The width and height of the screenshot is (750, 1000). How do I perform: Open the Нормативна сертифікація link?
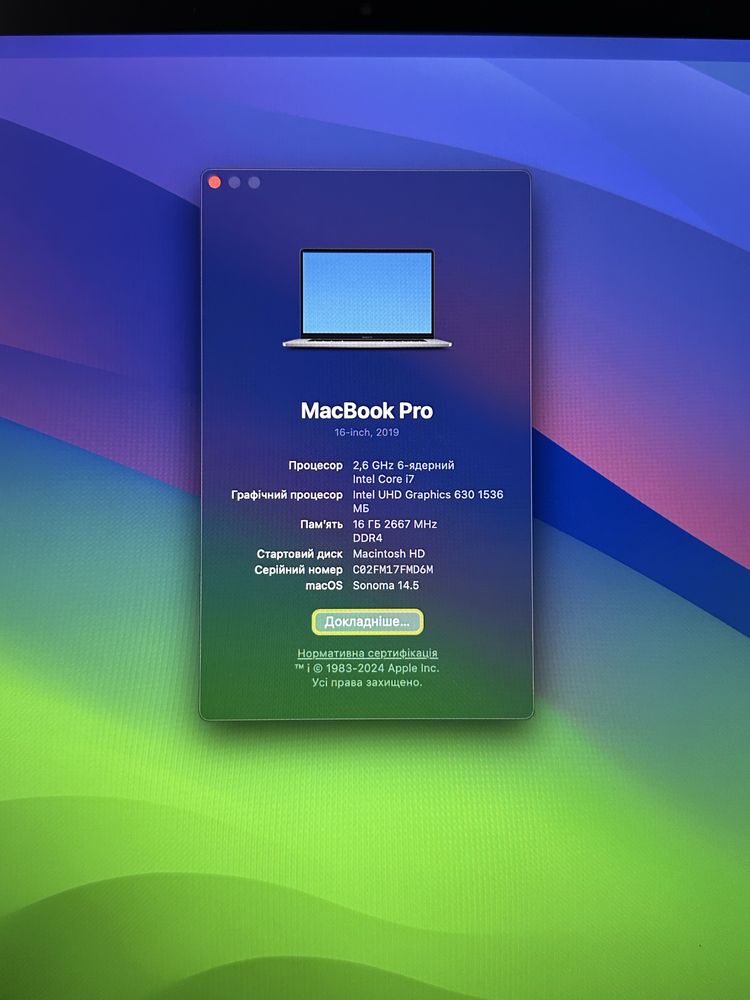coord(367,653)
